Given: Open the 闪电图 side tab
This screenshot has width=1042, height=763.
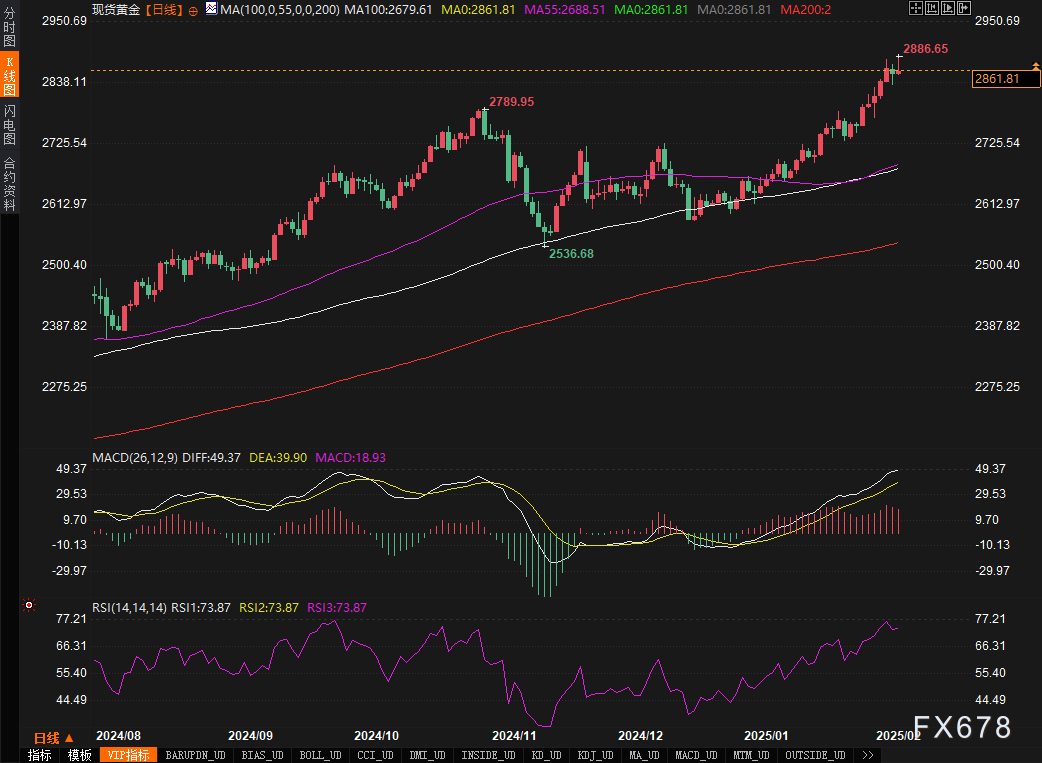Looking at the screenshot, I should [9, 125].
